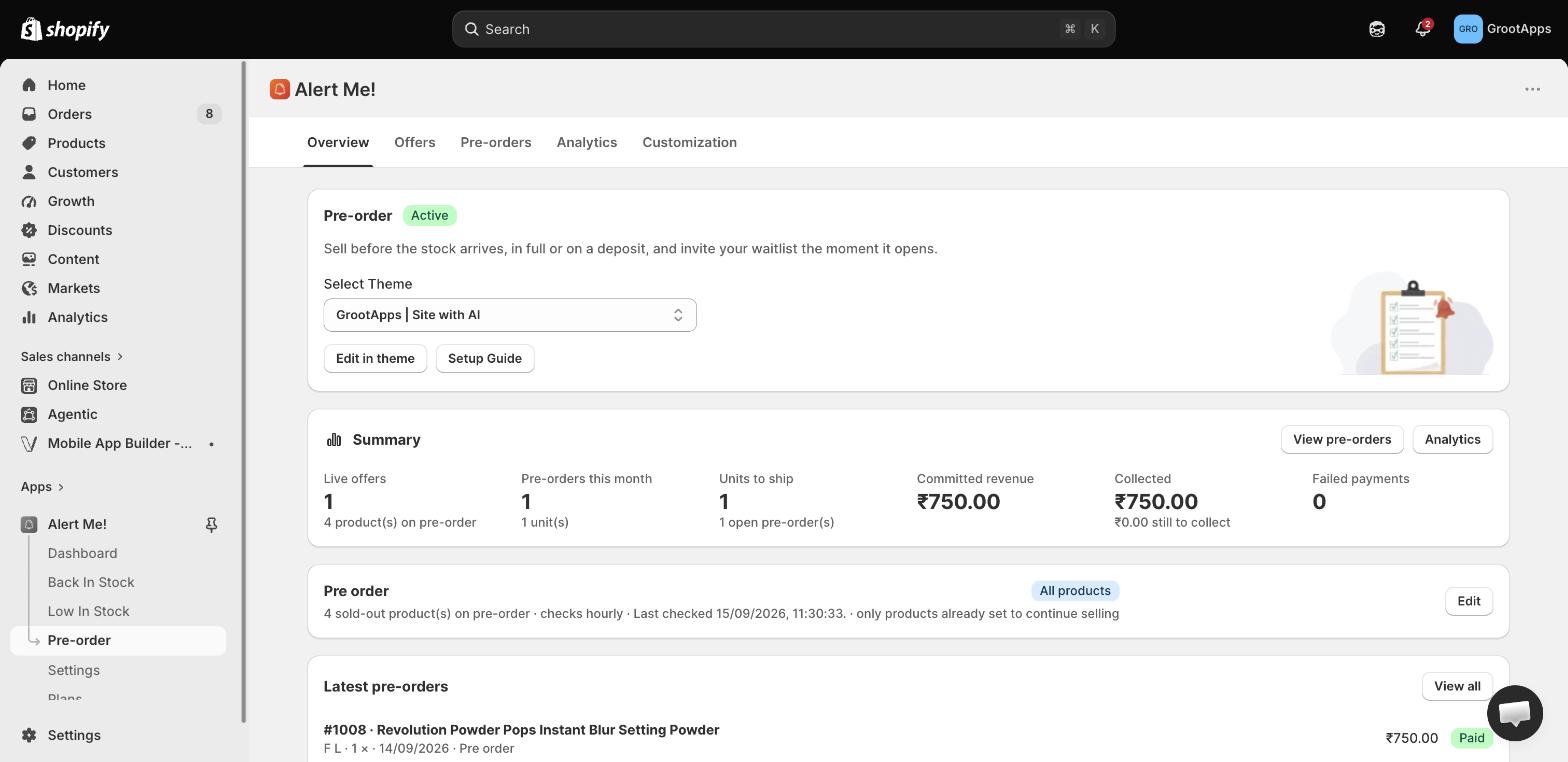The width and height of the screenshot is (1568, 762).
Task: Open Back In Stock in sidebar
Action: [x=91, y=582]
